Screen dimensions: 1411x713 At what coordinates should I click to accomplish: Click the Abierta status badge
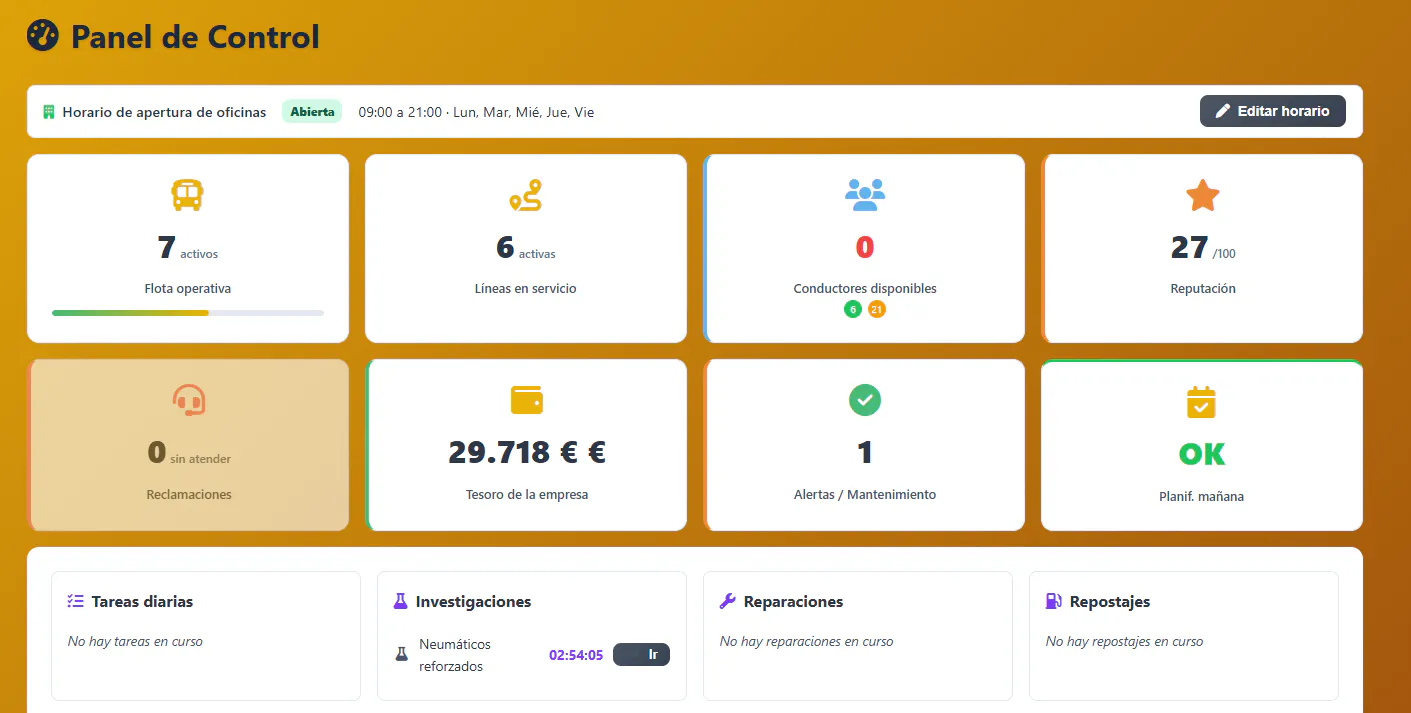(312, 112)
